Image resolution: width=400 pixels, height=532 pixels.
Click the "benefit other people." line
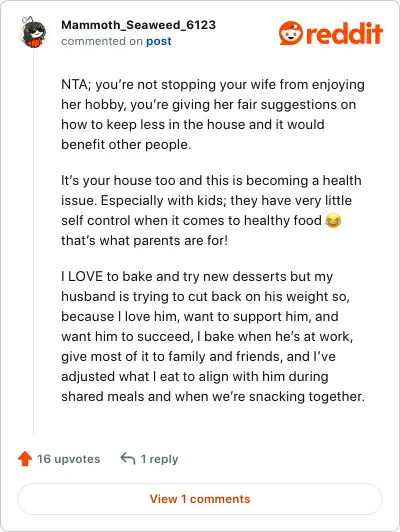(x=126, y=145)
